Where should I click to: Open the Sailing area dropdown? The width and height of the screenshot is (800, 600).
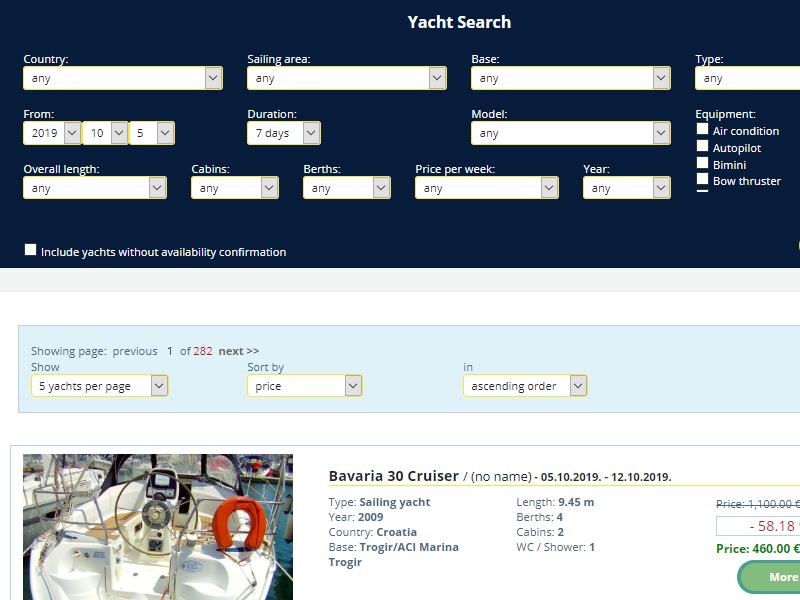tap(346, 78)
